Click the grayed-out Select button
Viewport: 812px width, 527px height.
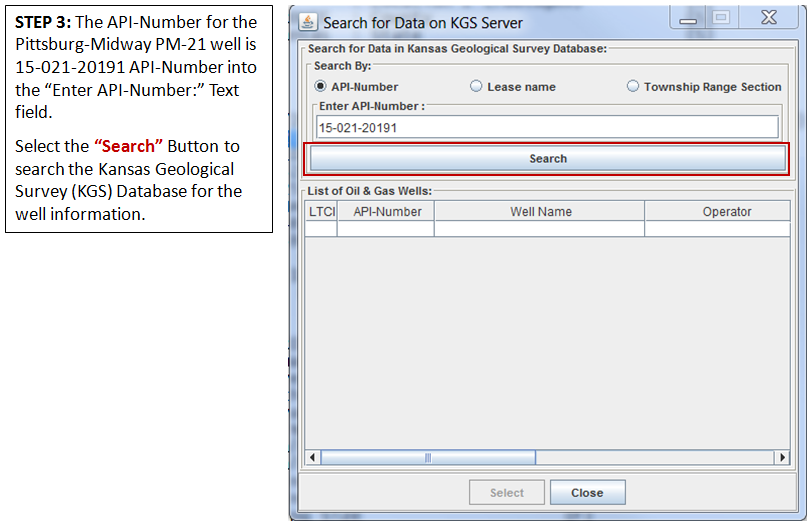(x=506, y=492)
